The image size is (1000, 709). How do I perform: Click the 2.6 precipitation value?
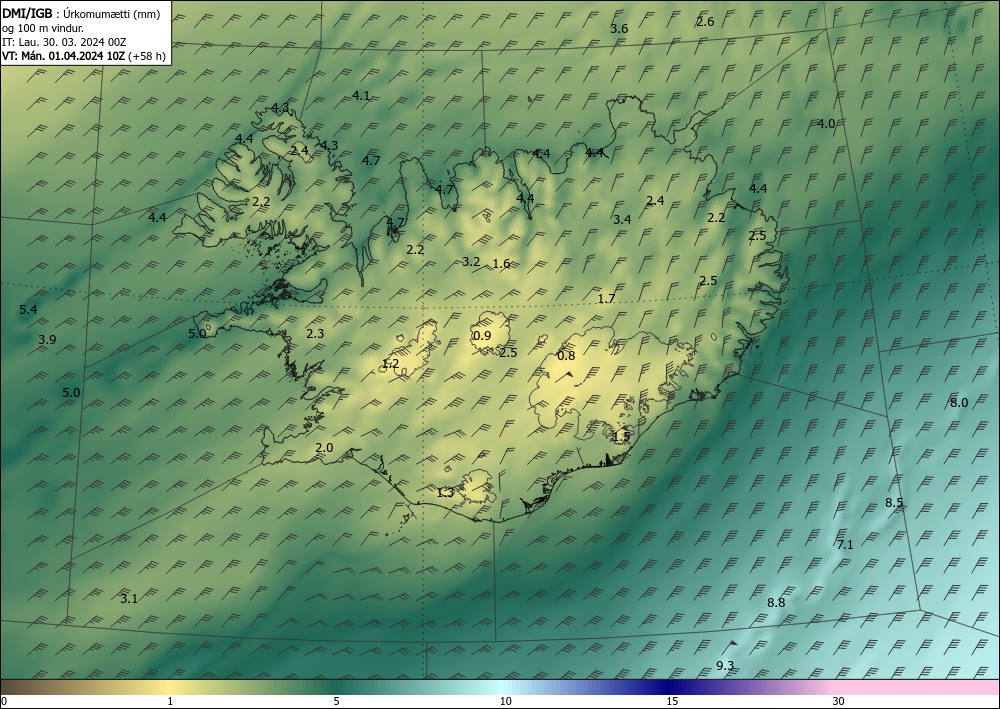pos(705,22)
